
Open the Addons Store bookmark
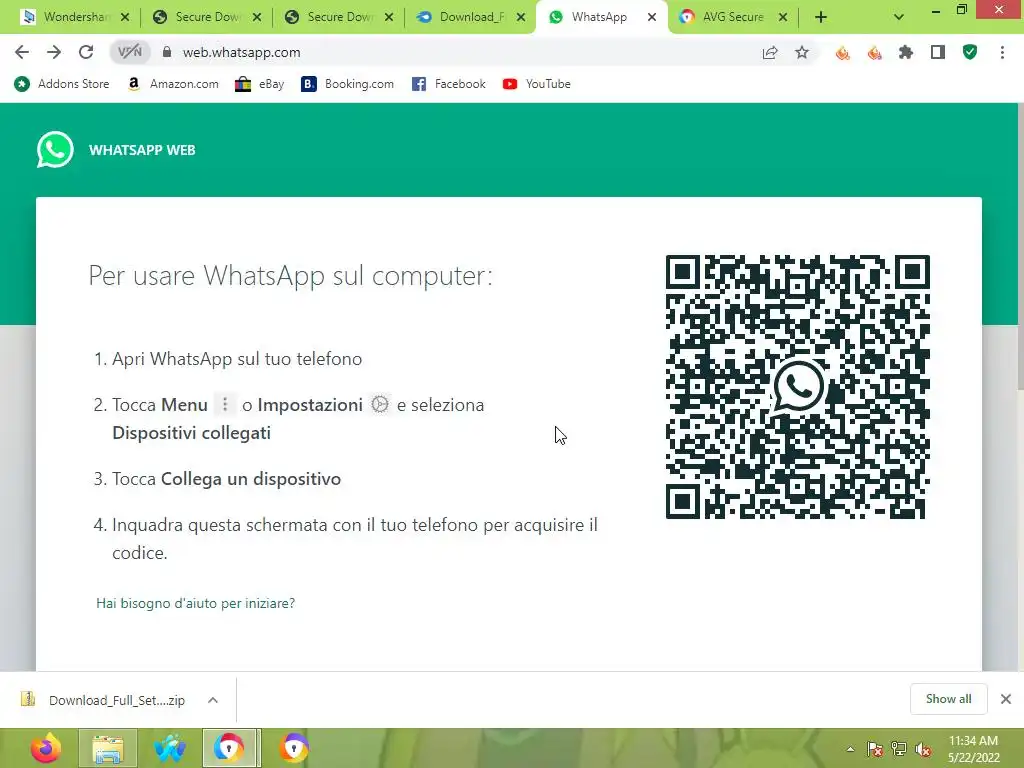tap(61, 84)
